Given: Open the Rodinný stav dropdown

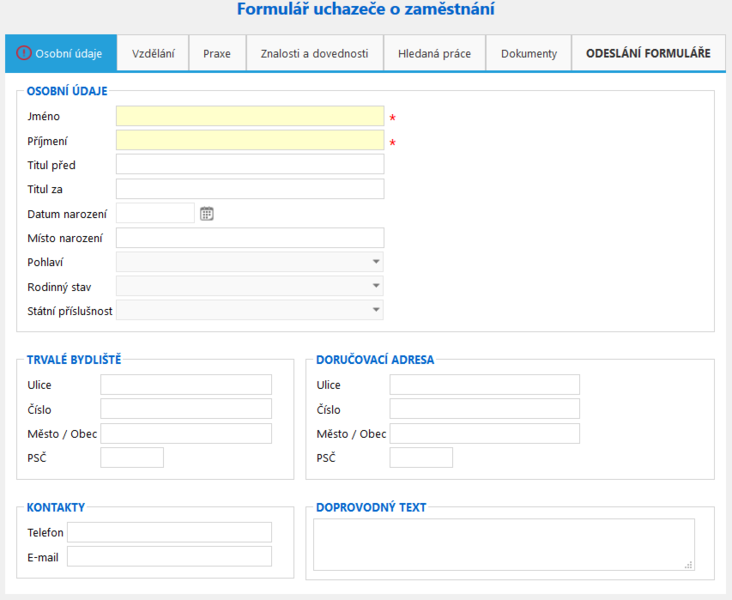Looking at the screenshot, I should 250,286.
